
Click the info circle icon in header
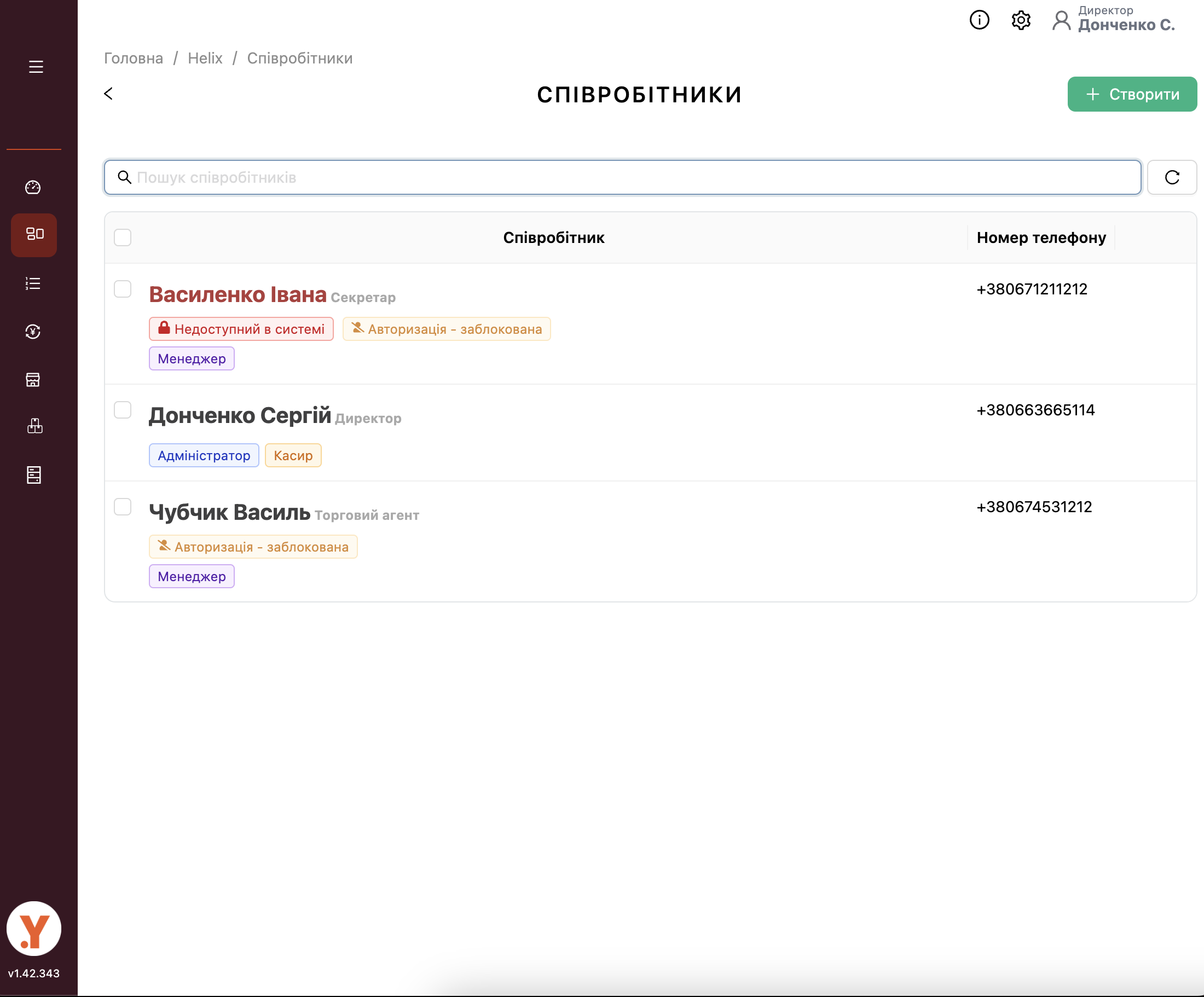(979, 20)
